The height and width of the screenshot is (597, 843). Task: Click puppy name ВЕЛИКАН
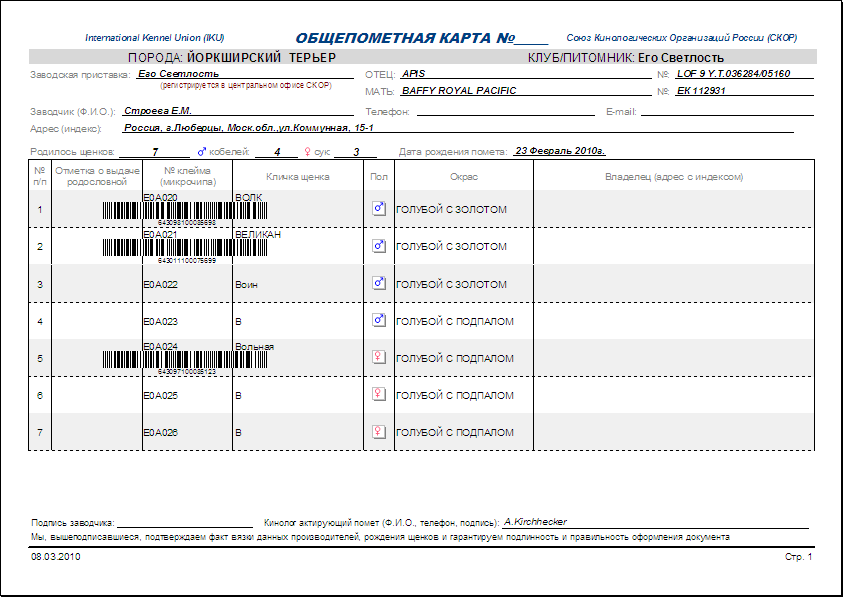coord(258,234)
